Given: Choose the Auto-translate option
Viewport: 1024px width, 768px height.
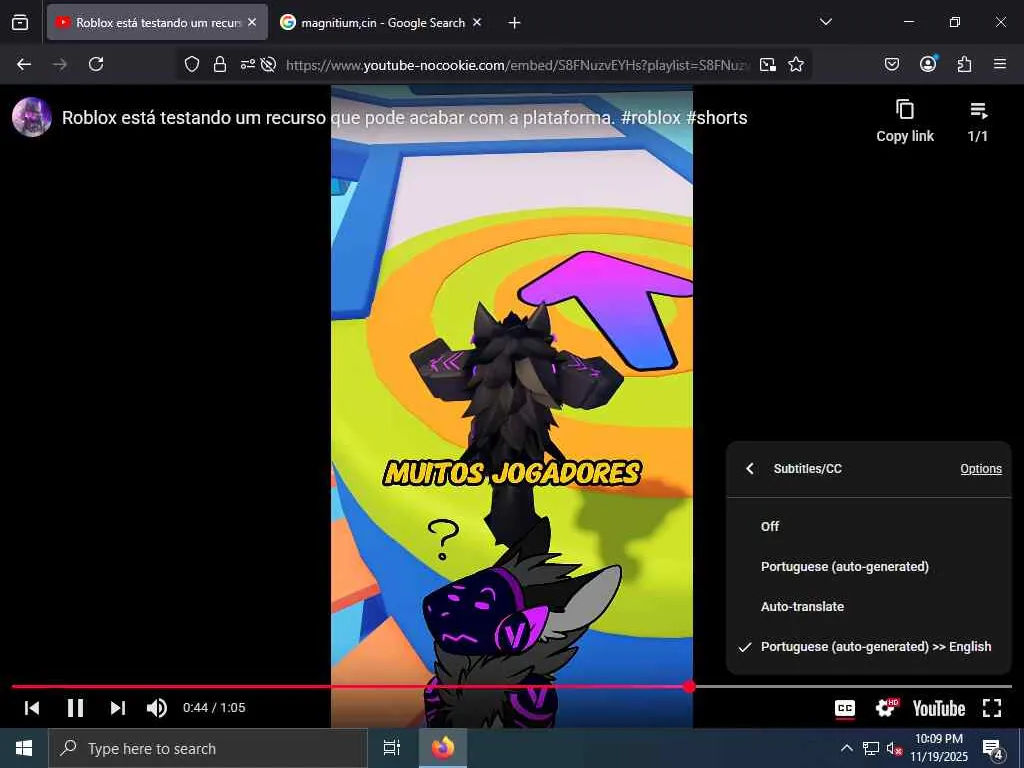Looking at the screenshot, I should [869, 607].
